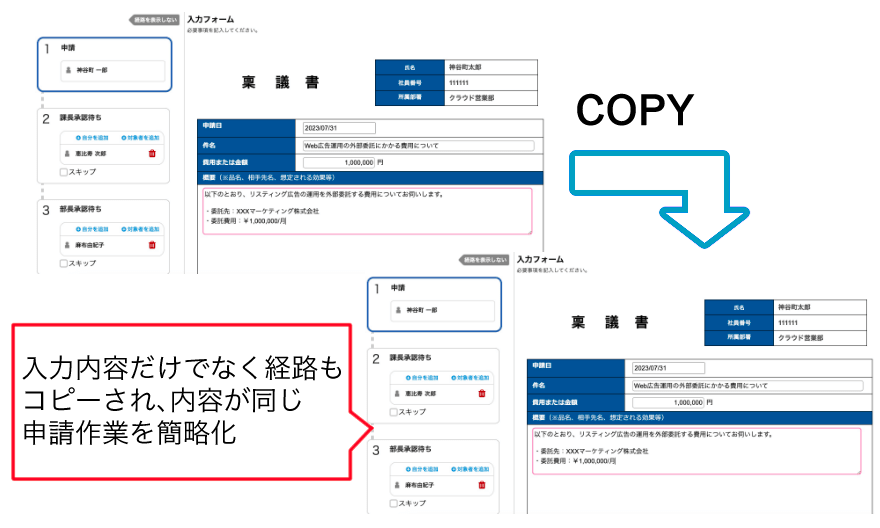This screenshot has height=528, width=880.
Task: Click 対象者を追加 in 部長承認待ち step, upper-left form
Action: [140, 229]
